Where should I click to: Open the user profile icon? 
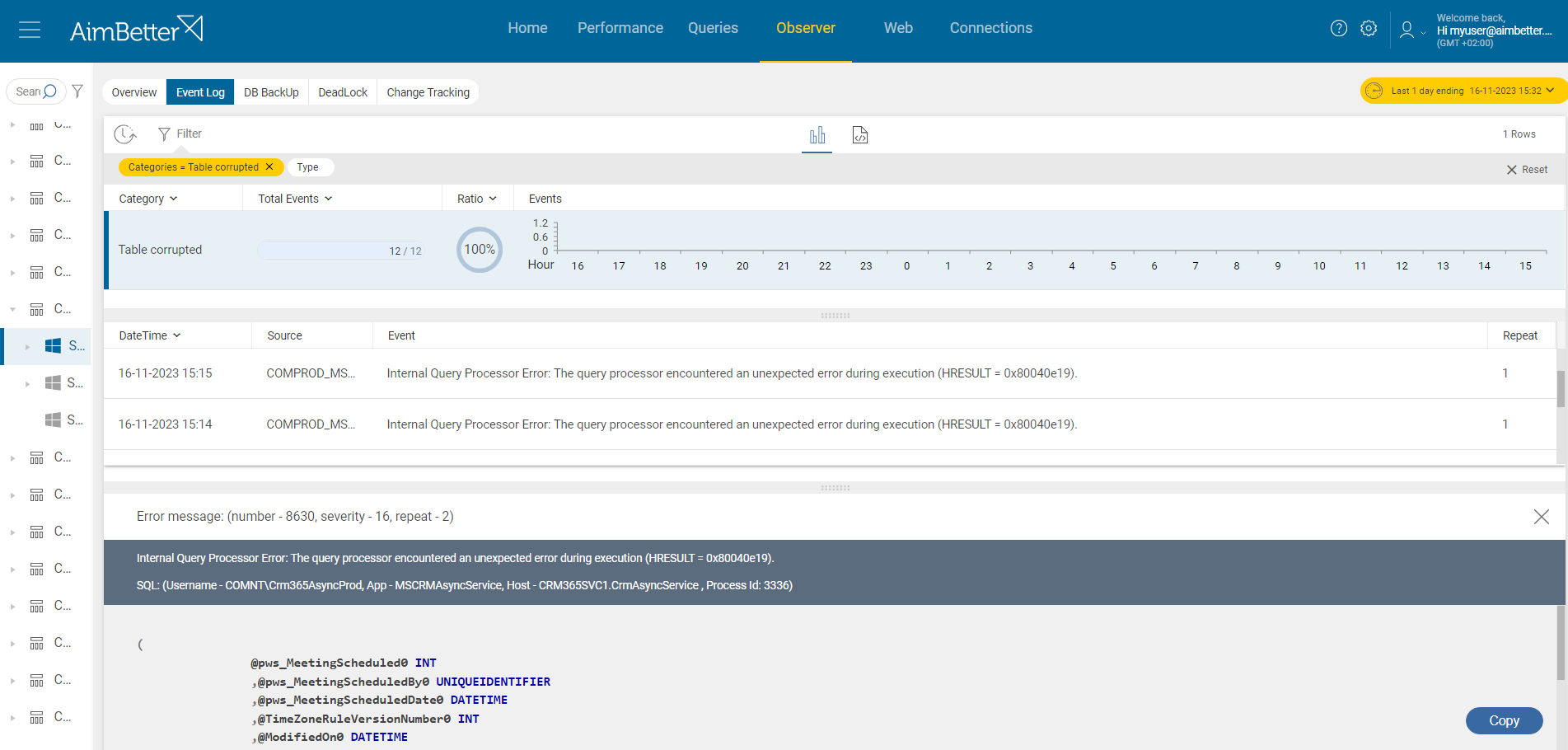pyautogui.click(x=1407, y=30)
